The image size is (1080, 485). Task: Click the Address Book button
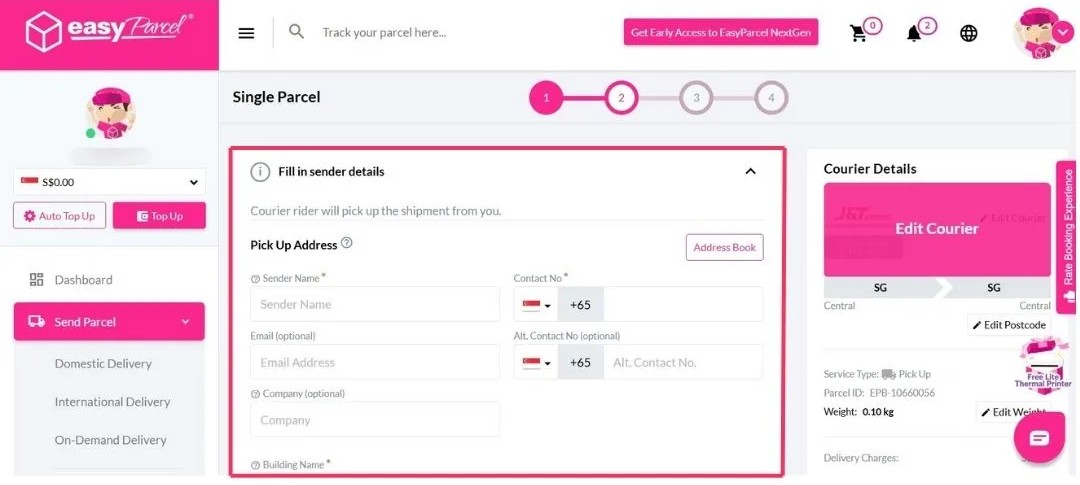pyautogui.click(x=725, y=247)
